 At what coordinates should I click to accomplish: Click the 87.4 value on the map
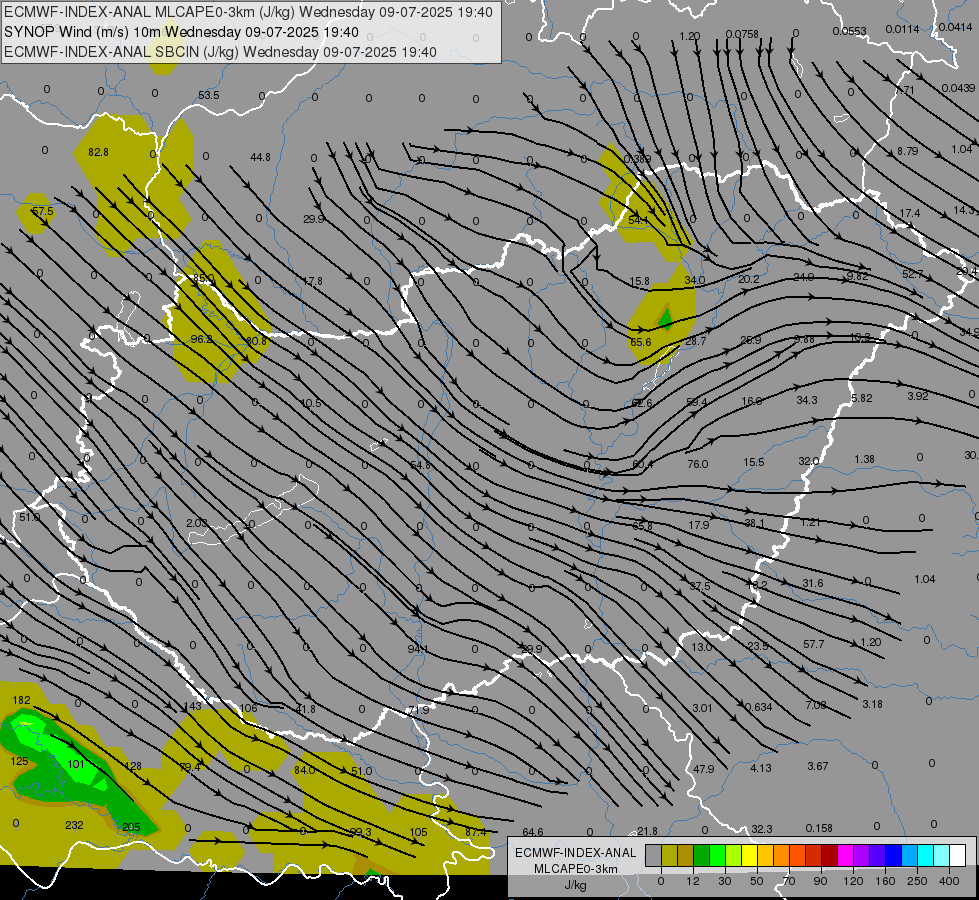[476, 832]
